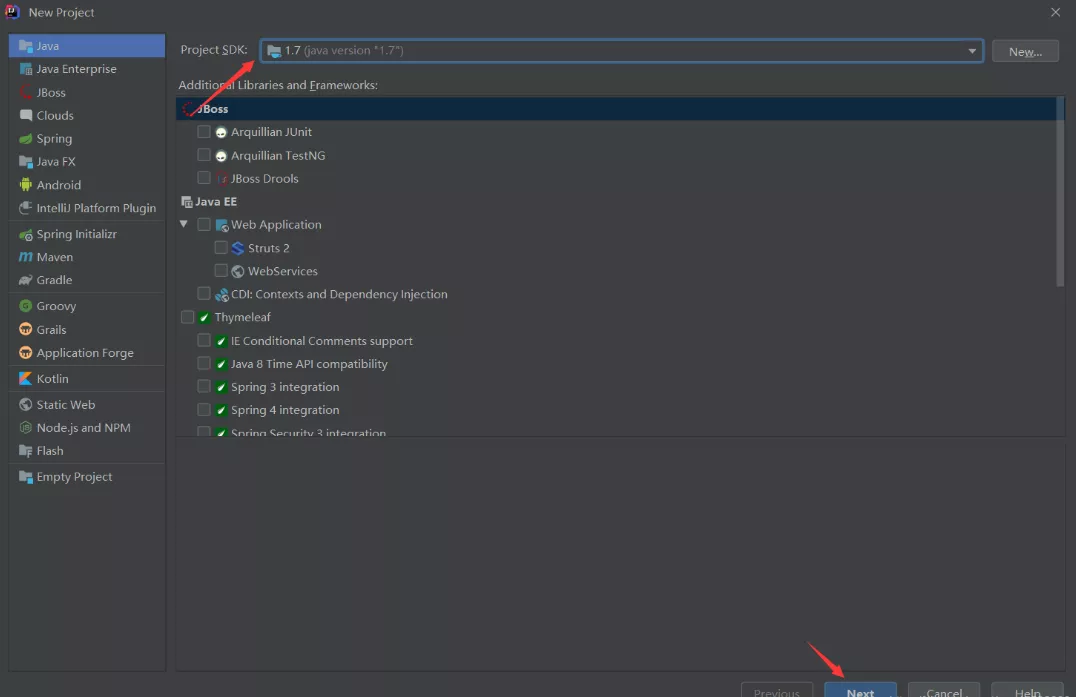Screen dimensions: 1076x697
Task: Click the Arquillian JUnit icon
Action: 221,132
